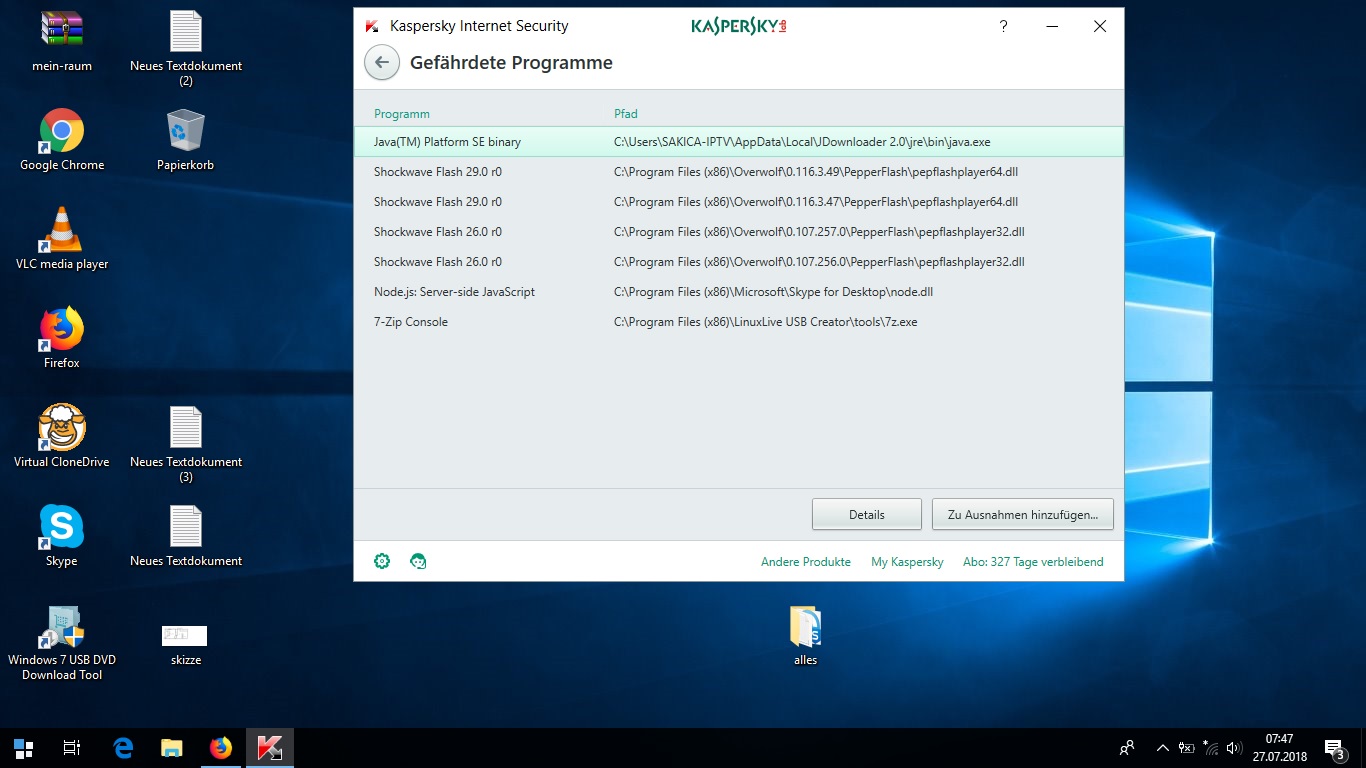Image resolution: width=1366 pixels, height=768 pixels.
Task: Sort by the Programm column header
Action: (402, 114)
